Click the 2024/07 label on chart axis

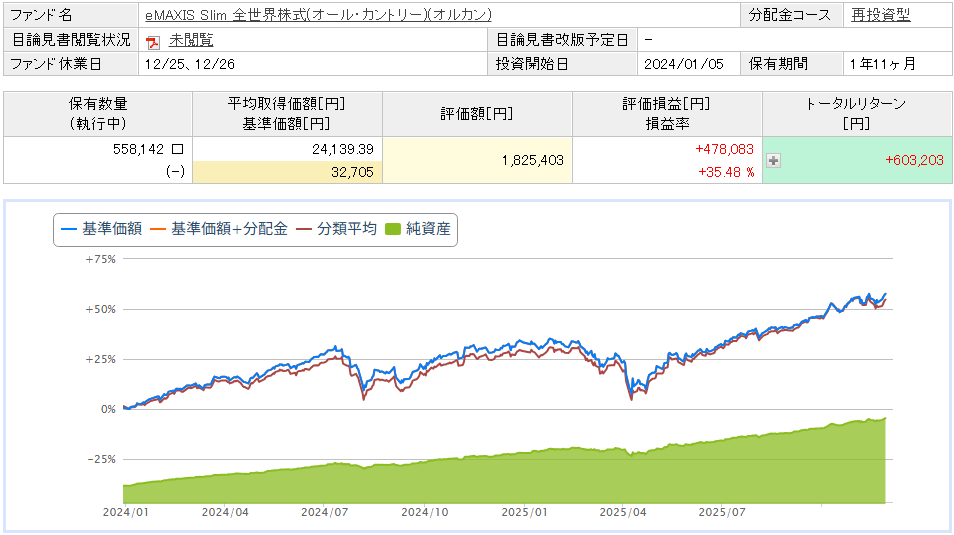pos(323,511)
